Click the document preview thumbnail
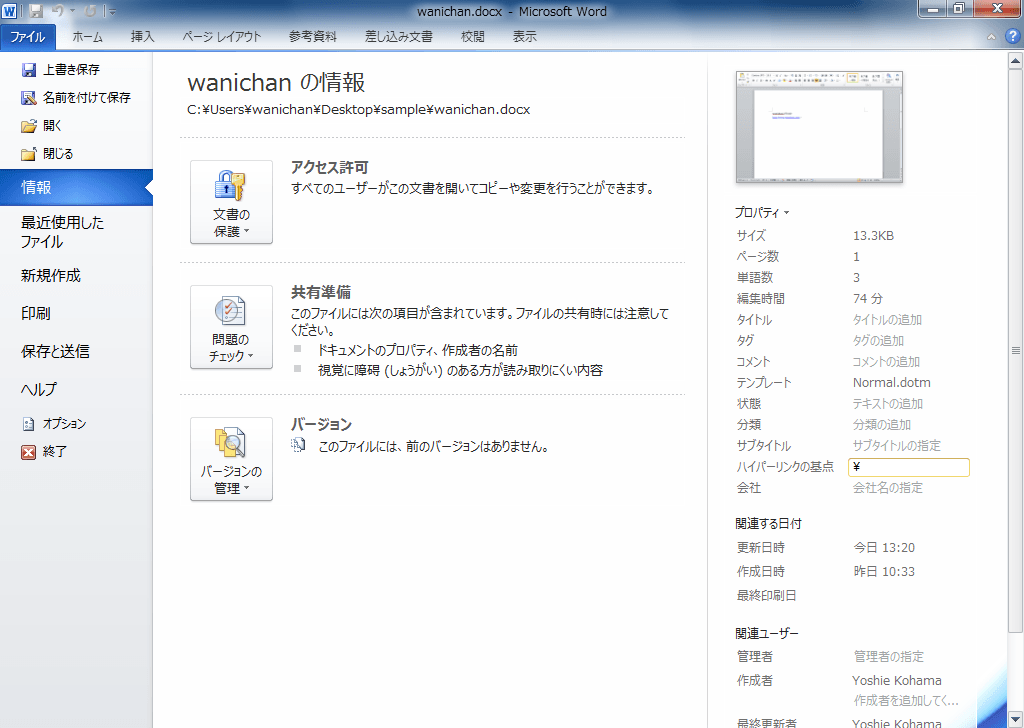The image size is (1024, 728). [819, 127]
